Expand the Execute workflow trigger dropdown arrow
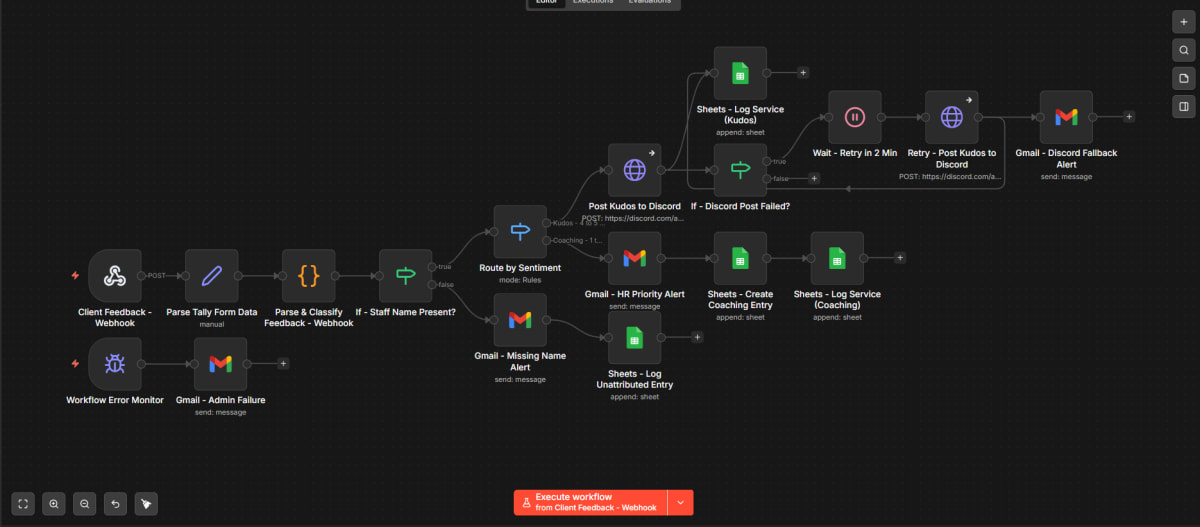The image size is (1200, 527). [x=681, y=502]
